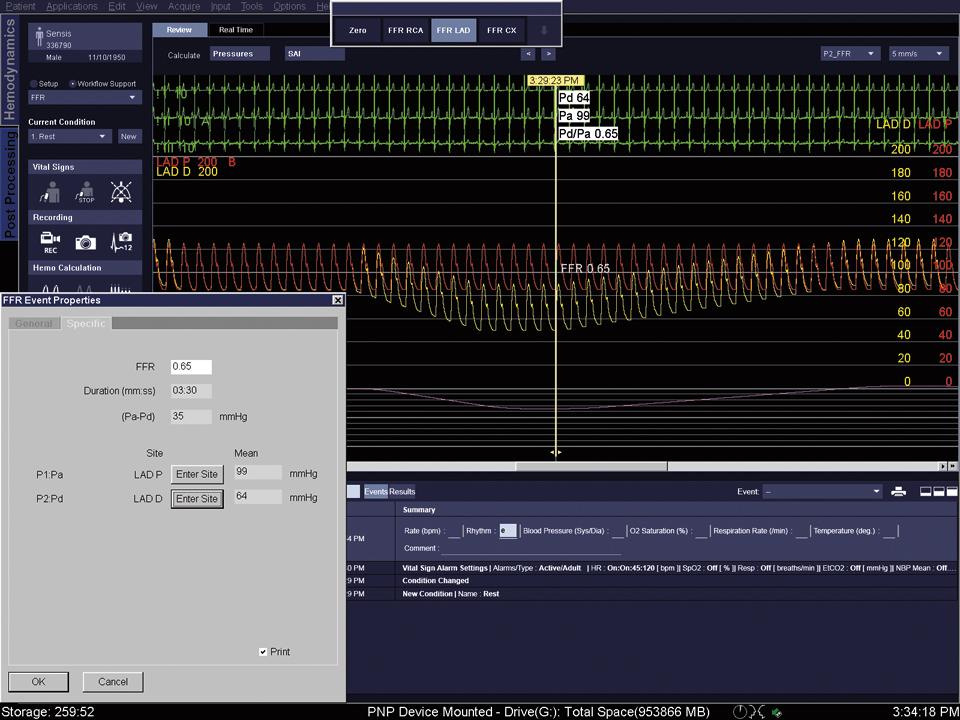The width and height of the screenshot is (960, 720).
Task: Start video recording with REC icon
Action: (x=50, y=241)
